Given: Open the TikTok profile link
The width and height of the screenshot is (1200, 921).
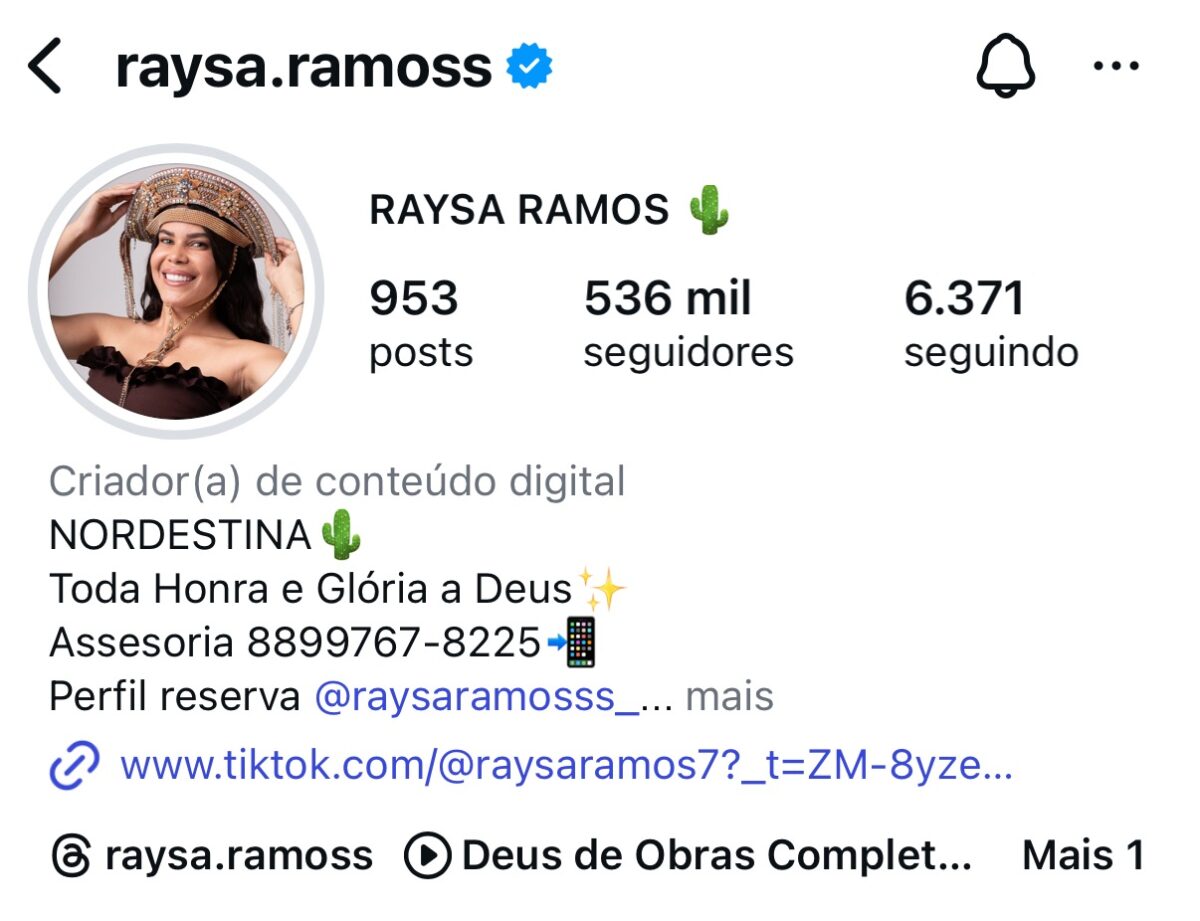Looking at the screenshot, I should coord(566,766).
